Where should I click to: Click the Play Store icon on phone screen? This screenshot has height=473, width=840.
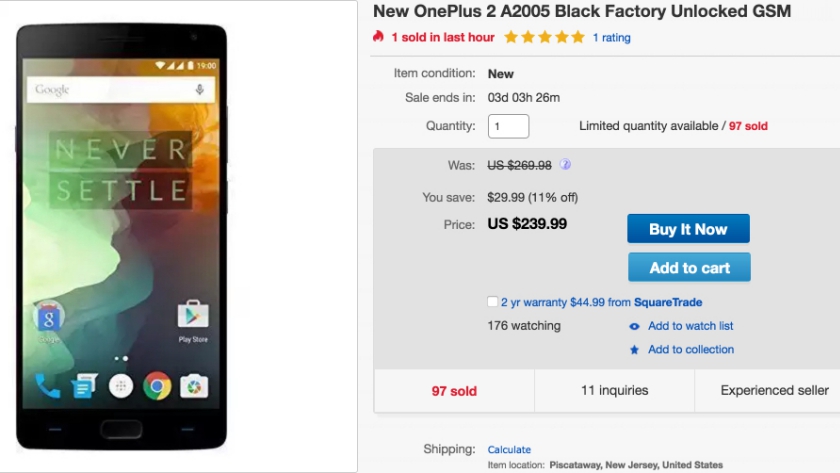point(192,316)
